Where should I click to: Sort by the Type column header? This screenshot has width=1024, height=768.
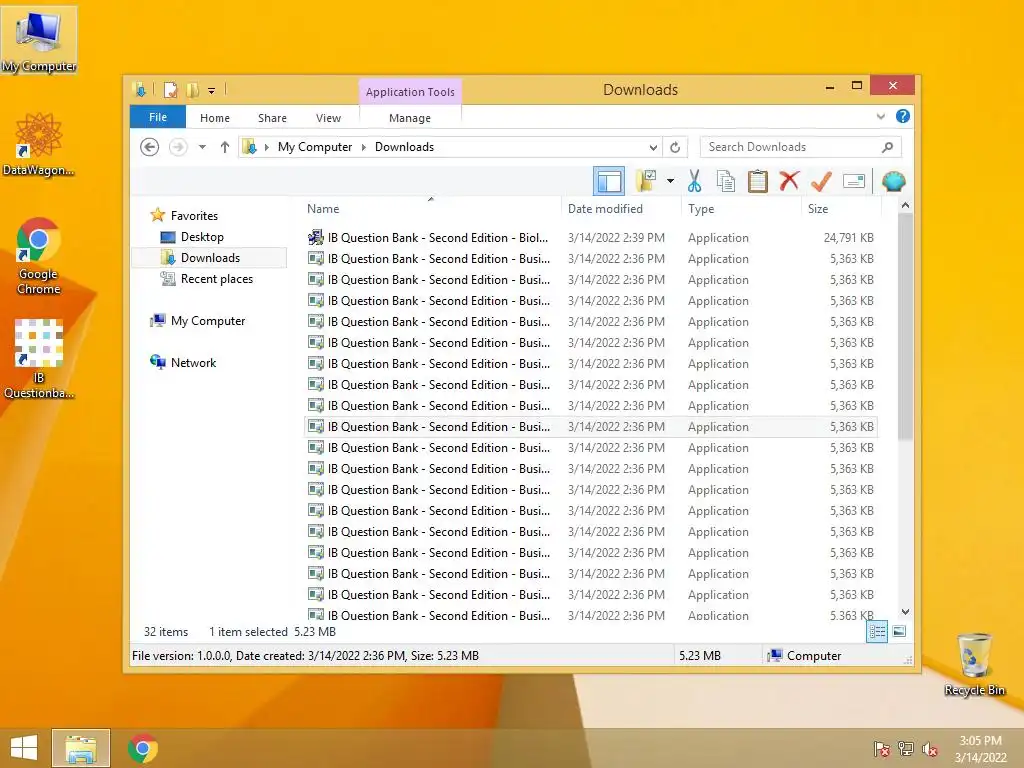(x=741, y=208)
